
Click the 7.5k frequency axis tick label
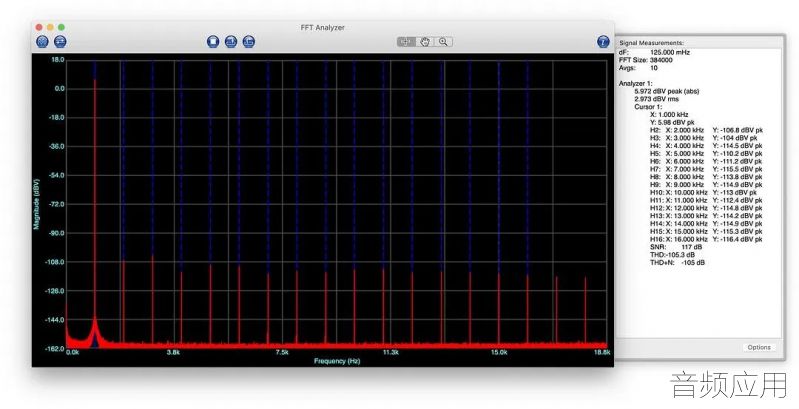282,352
